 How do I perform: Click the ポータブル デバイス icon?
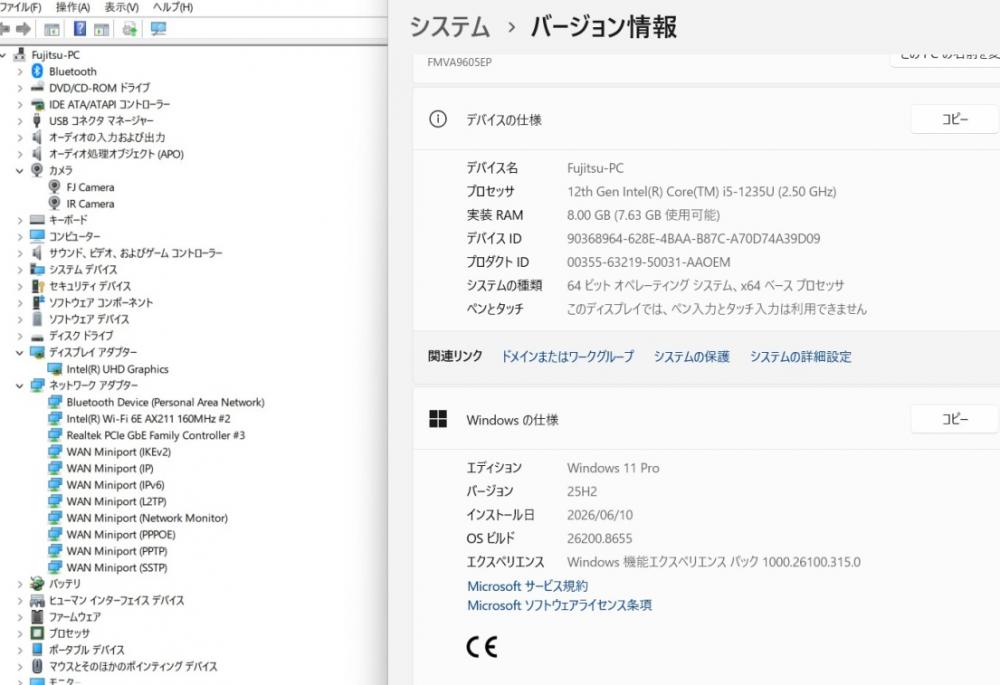click(37, 650)
